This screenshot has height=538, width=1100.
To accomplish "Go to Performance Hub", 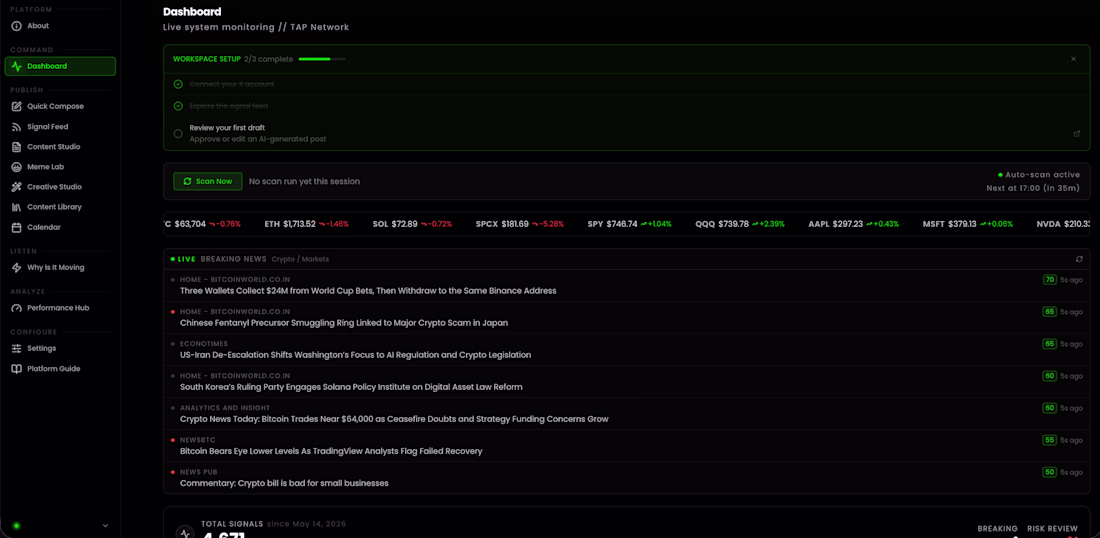I will click(x=60, y=308).
